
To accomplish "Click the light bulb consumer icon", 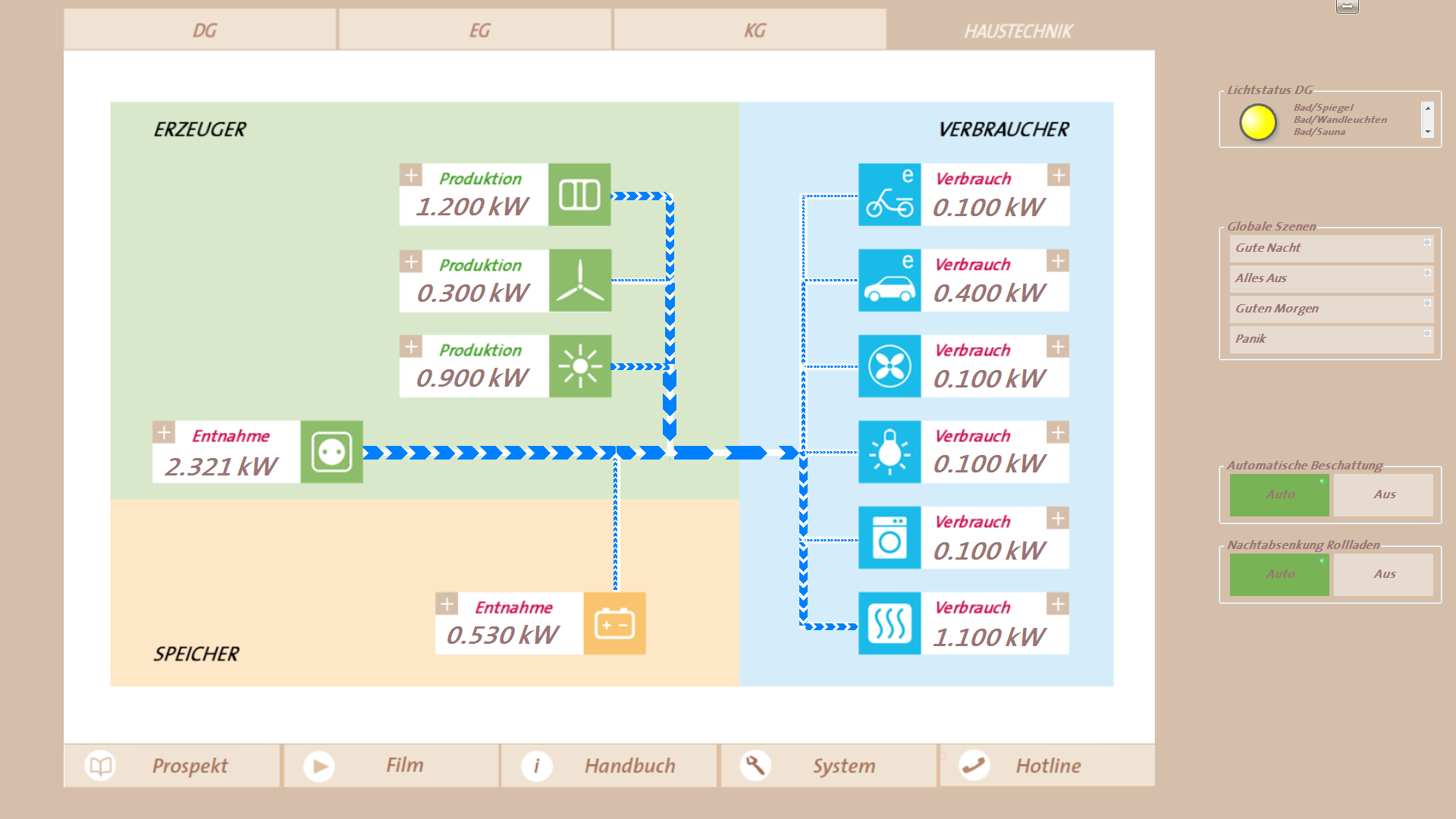I will [890, 452].
